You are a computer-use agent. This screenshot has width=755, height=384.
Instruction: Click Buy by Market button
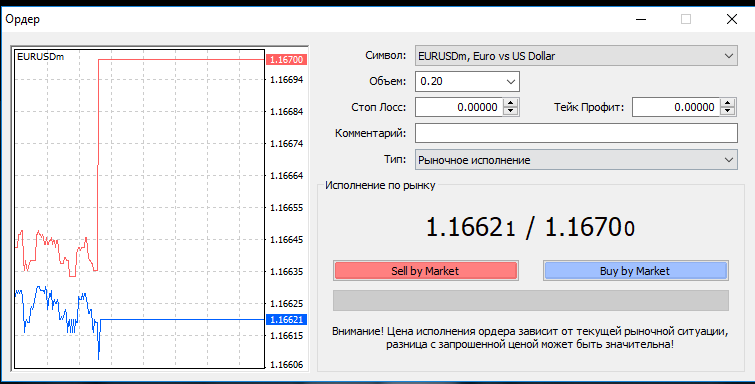coord(636,271)
